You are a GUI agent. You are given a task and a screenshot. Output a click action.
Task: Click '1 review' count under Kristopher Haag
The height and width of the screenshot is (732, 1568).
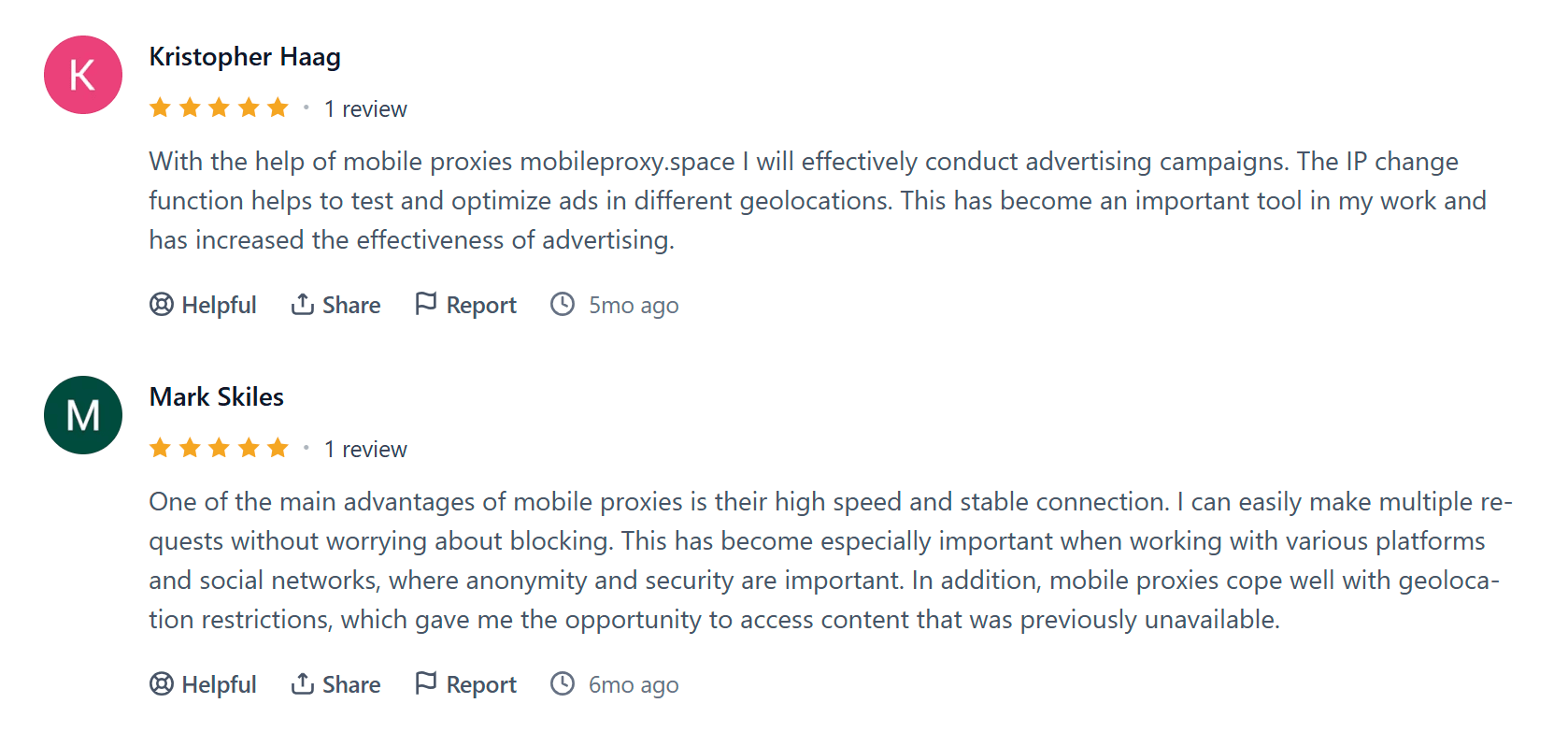pyautogui.click(x=365, y=109)
